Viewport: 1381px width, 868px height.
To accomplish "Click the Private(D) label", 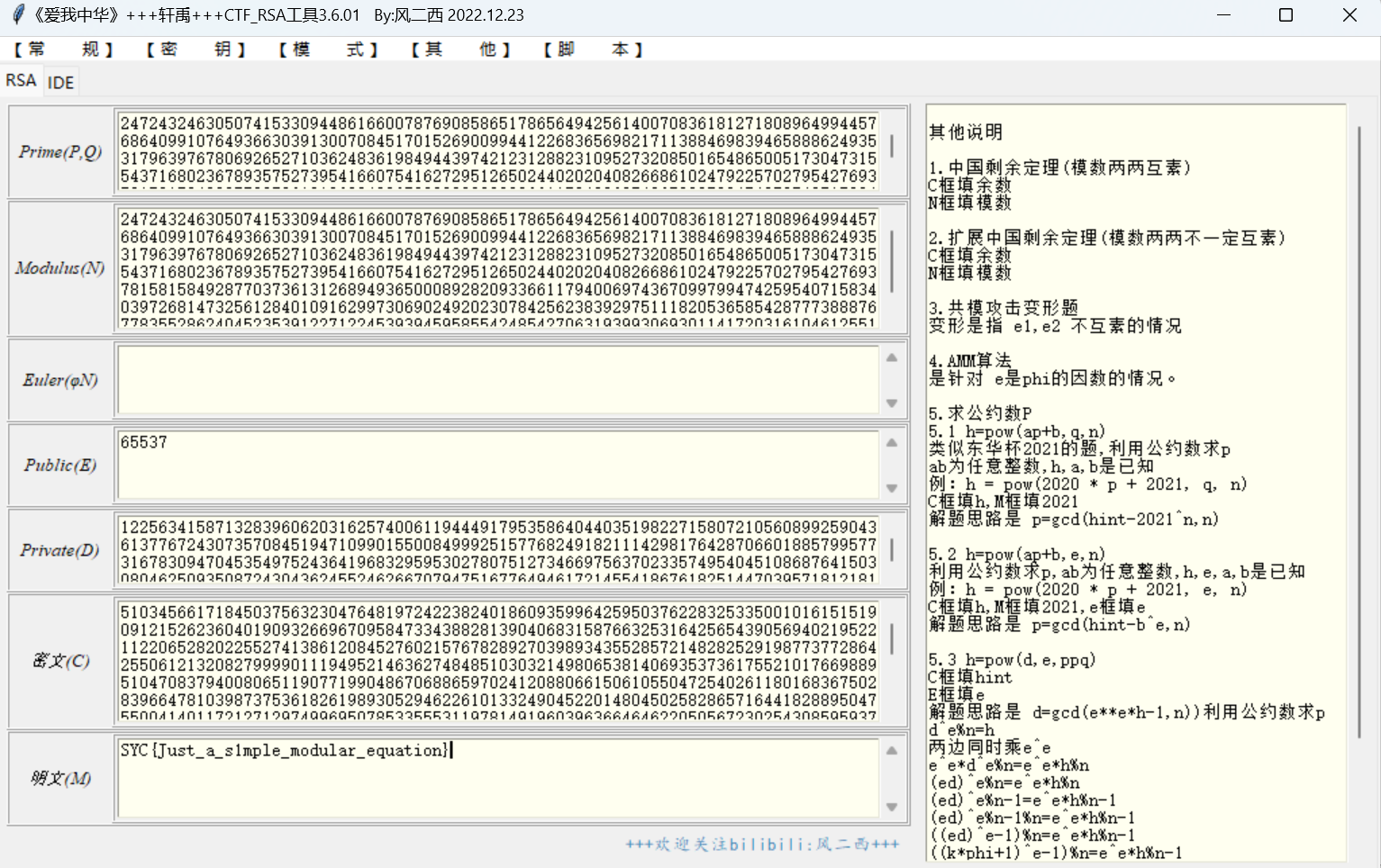I will pyautogui.click(x=60, y=550).
